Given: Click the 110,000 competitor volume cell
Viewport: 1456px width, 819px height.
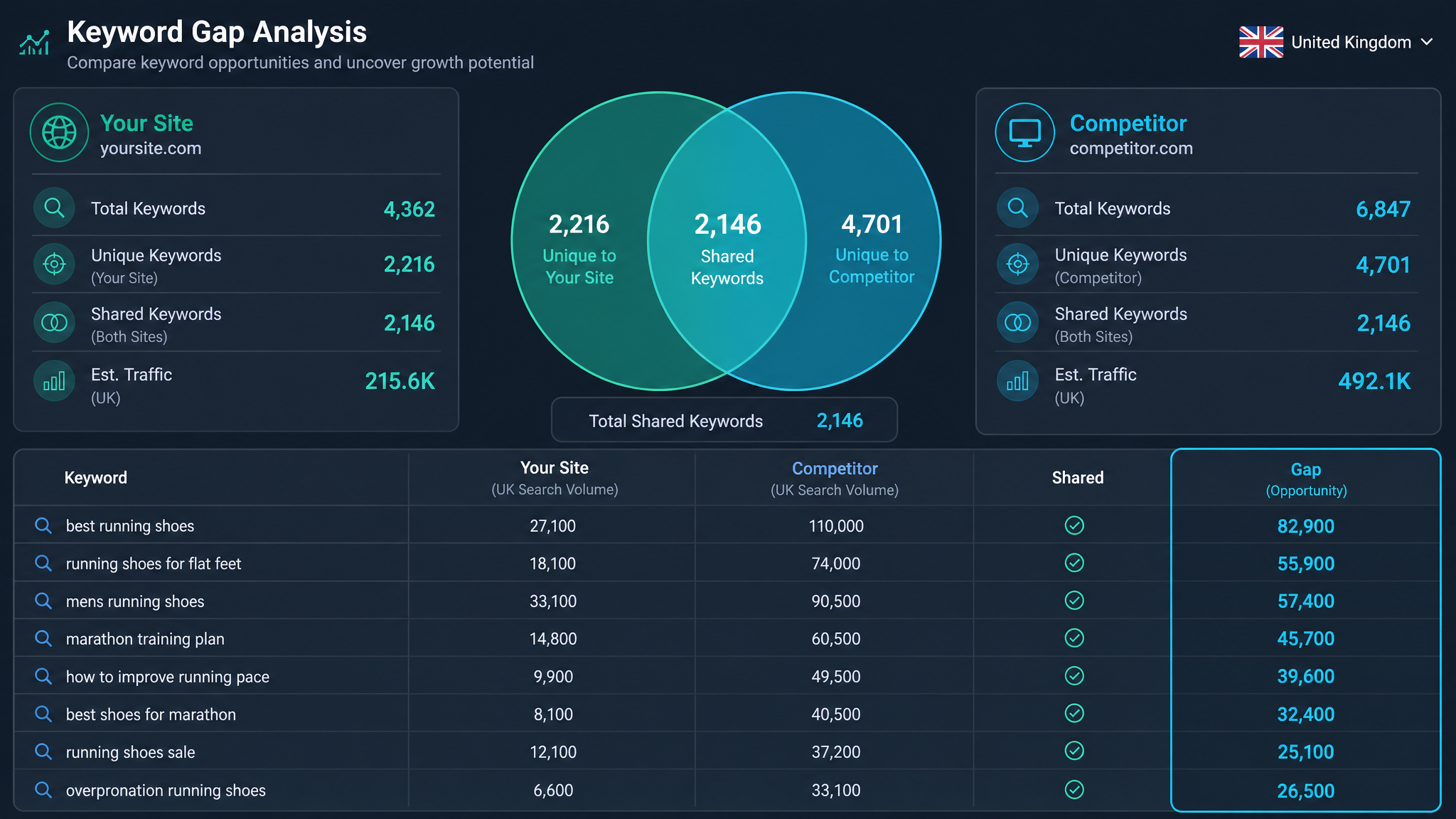Looking at the screenshot, I should 836,526.
